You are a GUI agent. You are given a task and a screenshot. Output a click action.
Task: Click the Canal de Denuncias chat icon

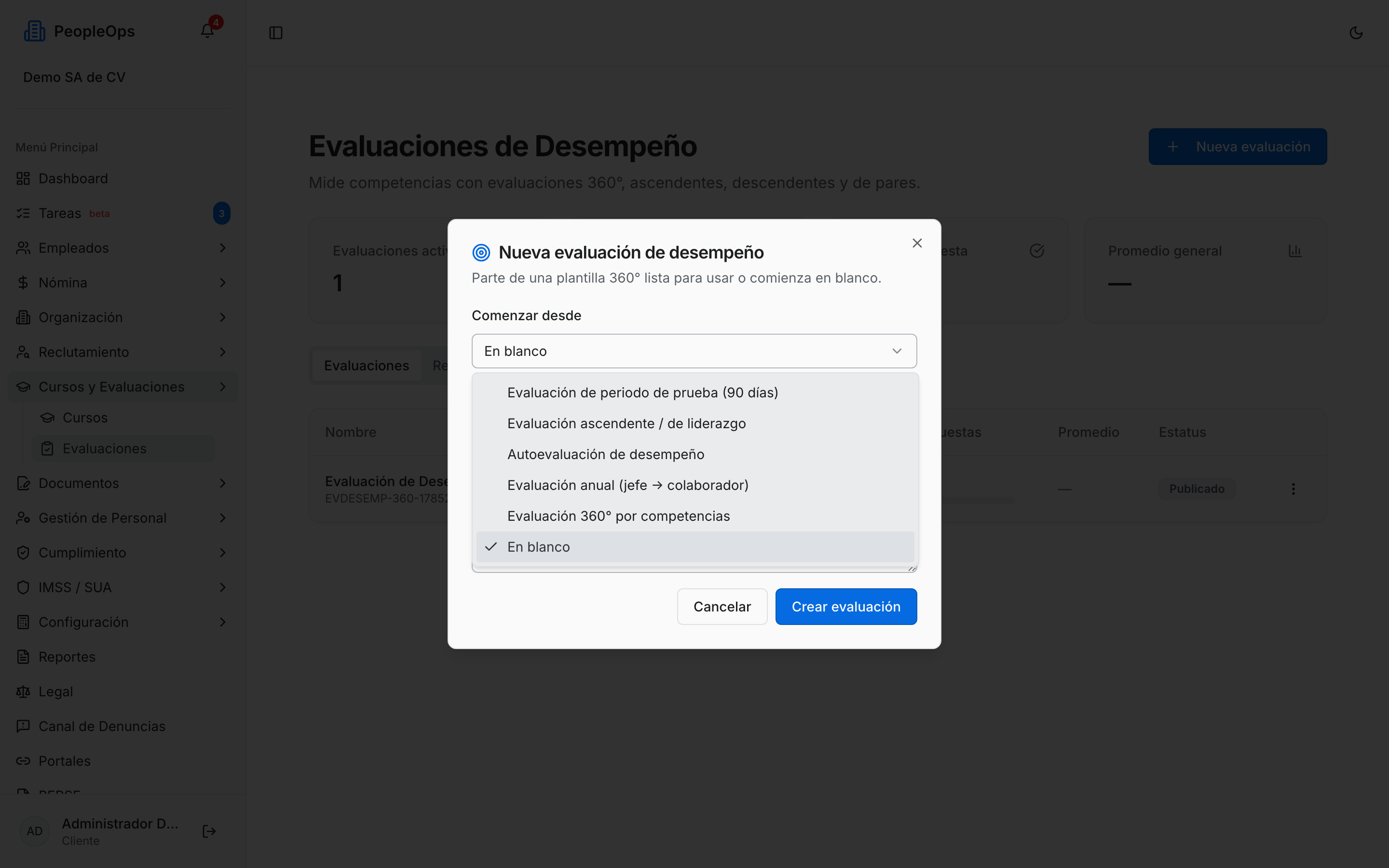point(23,726)
